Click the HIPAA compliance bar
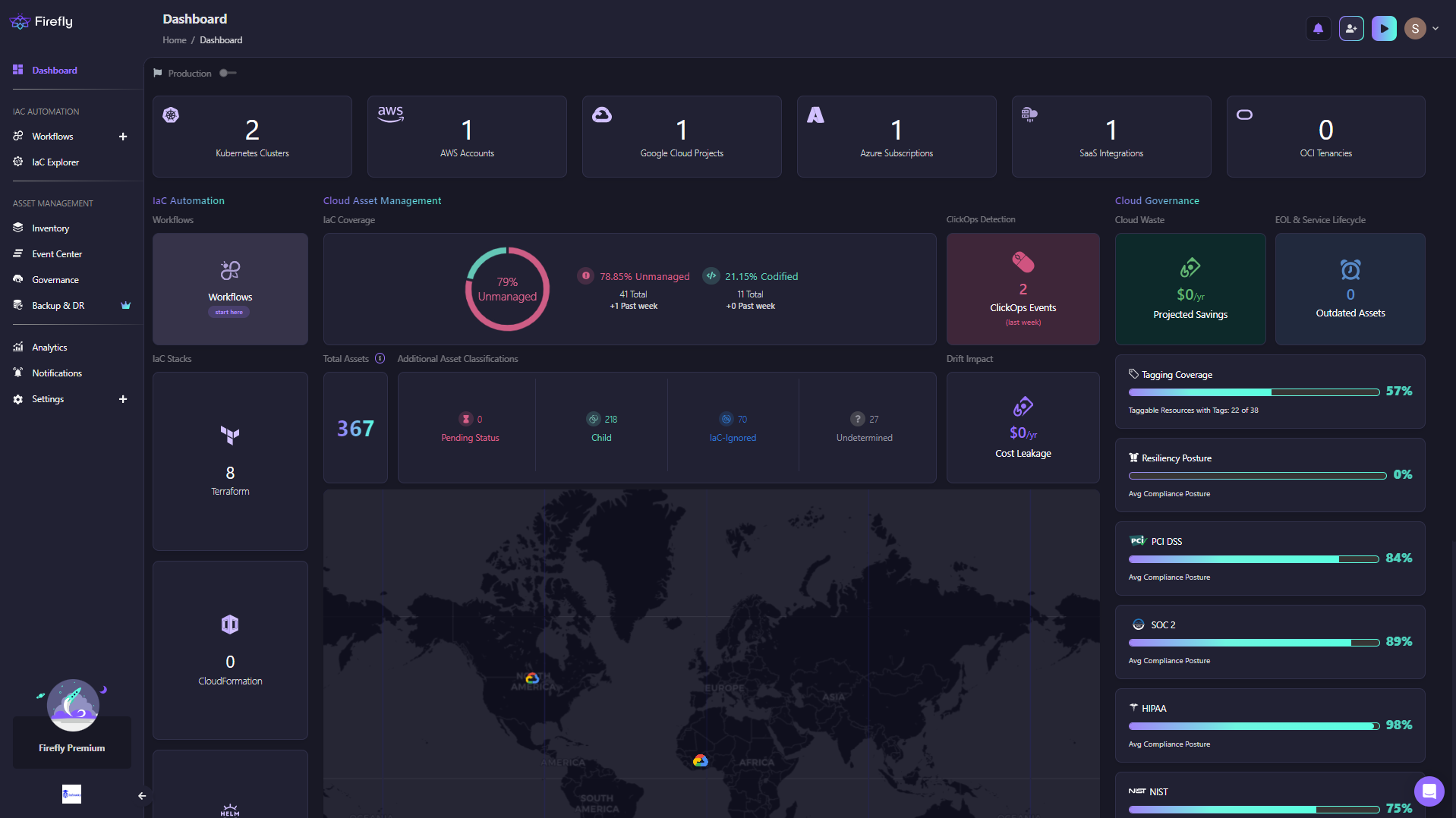Viewport: 1456px width, 818px height. 1254,727
